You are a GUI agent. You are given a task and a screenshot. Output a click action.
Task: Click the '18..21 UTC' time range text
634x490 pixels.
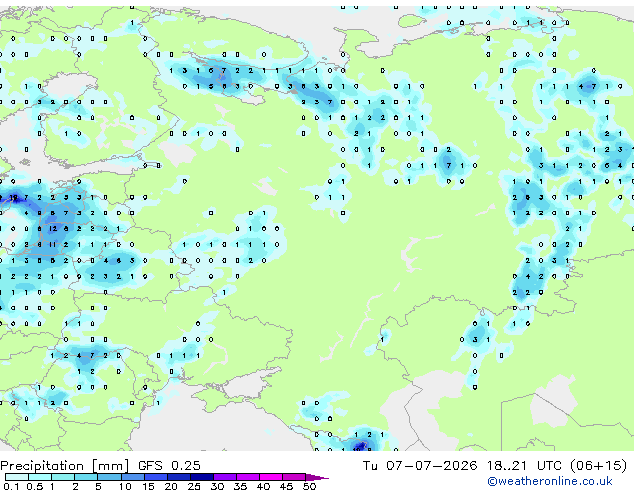[x=524, y=465]
